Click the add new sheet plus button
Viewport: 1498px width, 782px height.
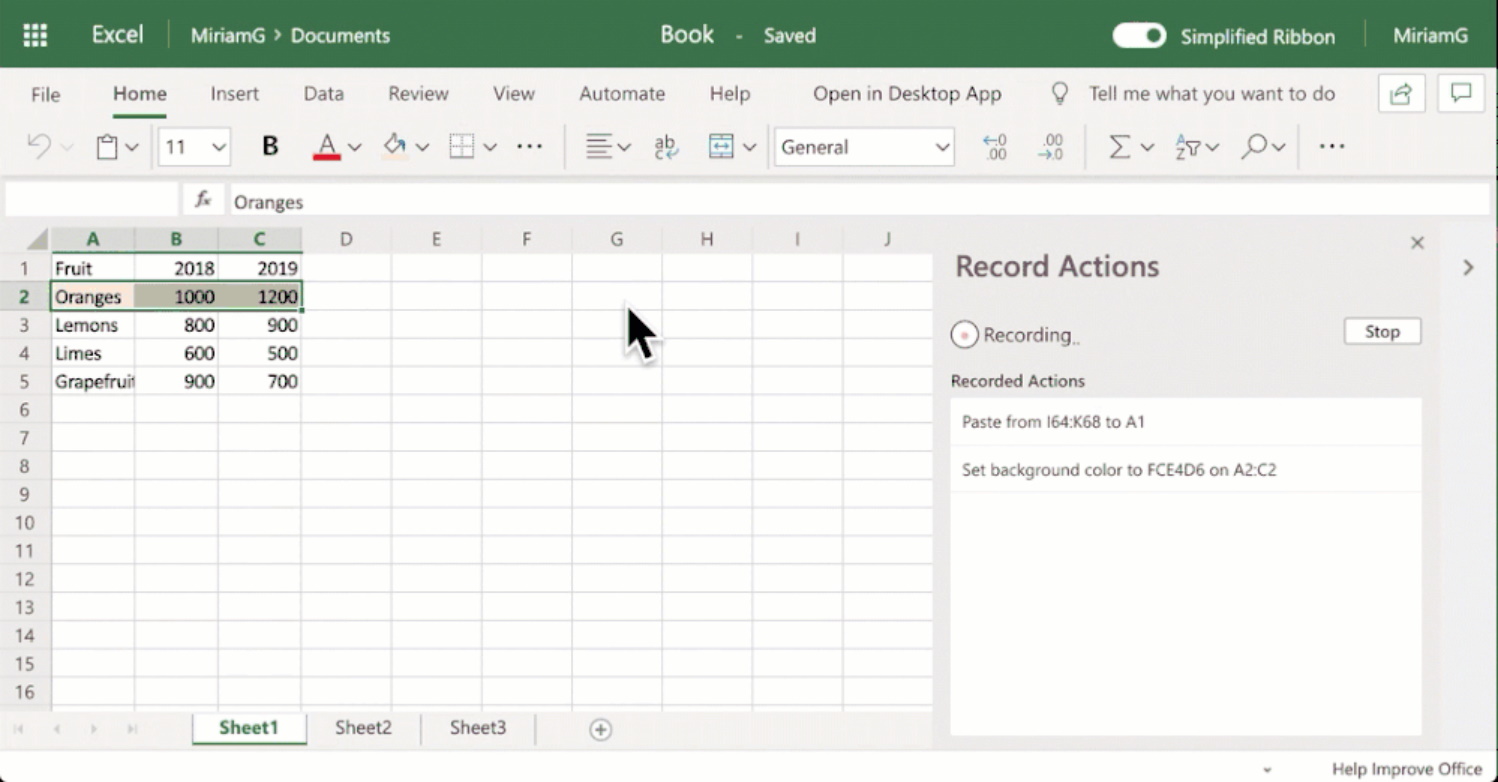coord(600,730)
